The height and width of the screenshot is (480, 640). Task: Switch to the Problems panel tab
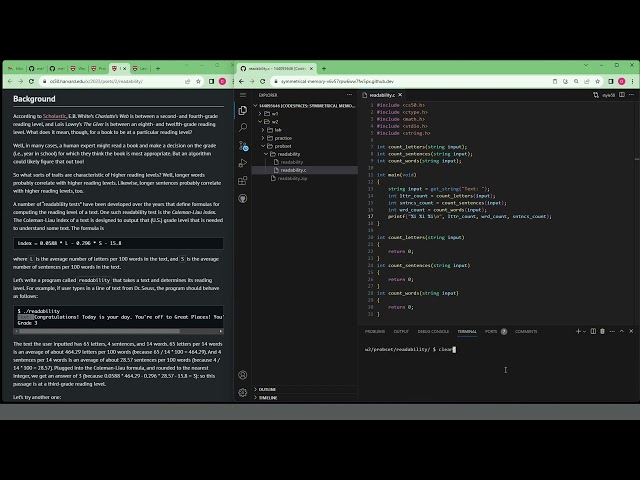[375, 331]
